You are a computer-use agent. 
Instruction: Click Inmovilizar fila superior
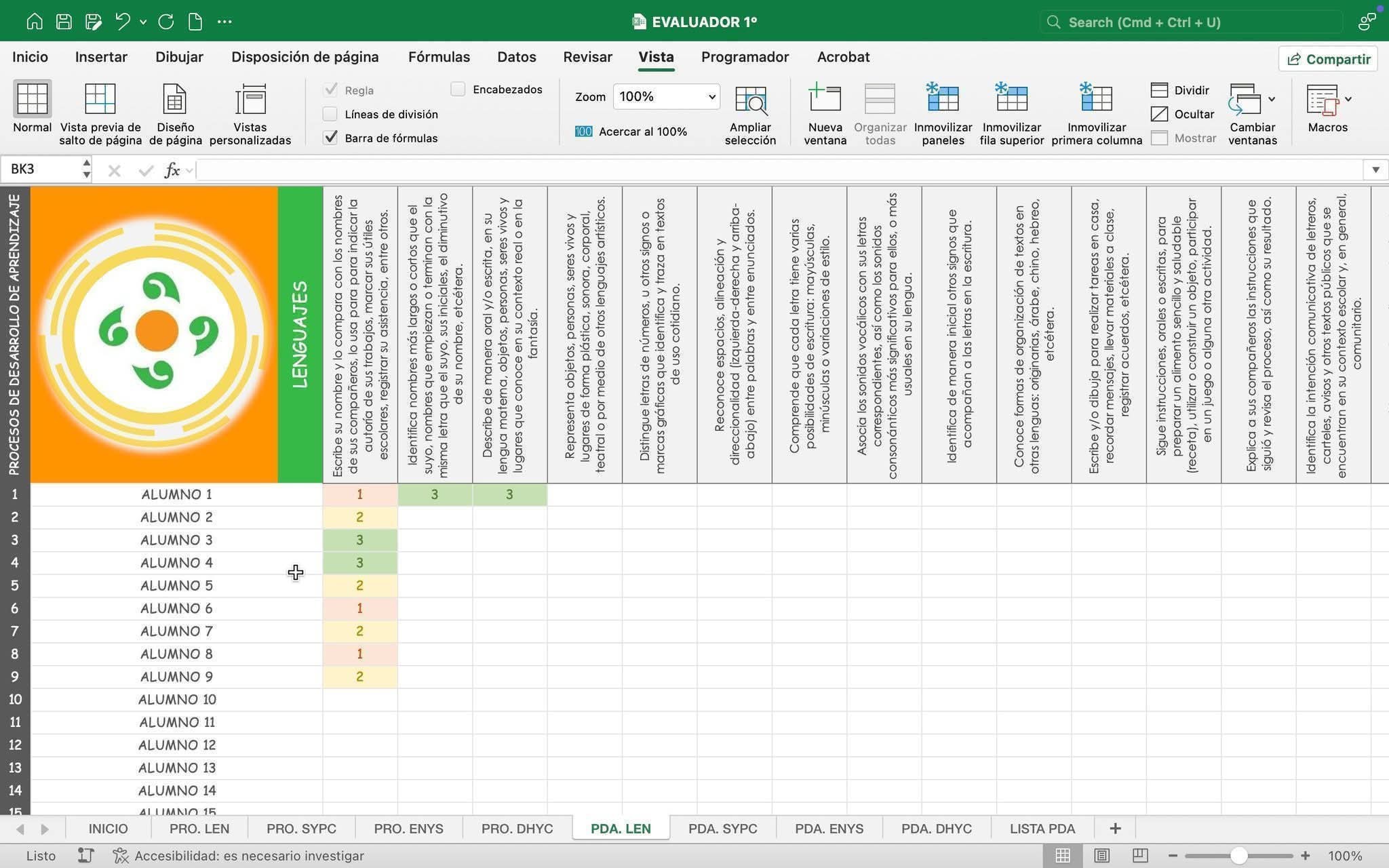[x=1012, y=114]
